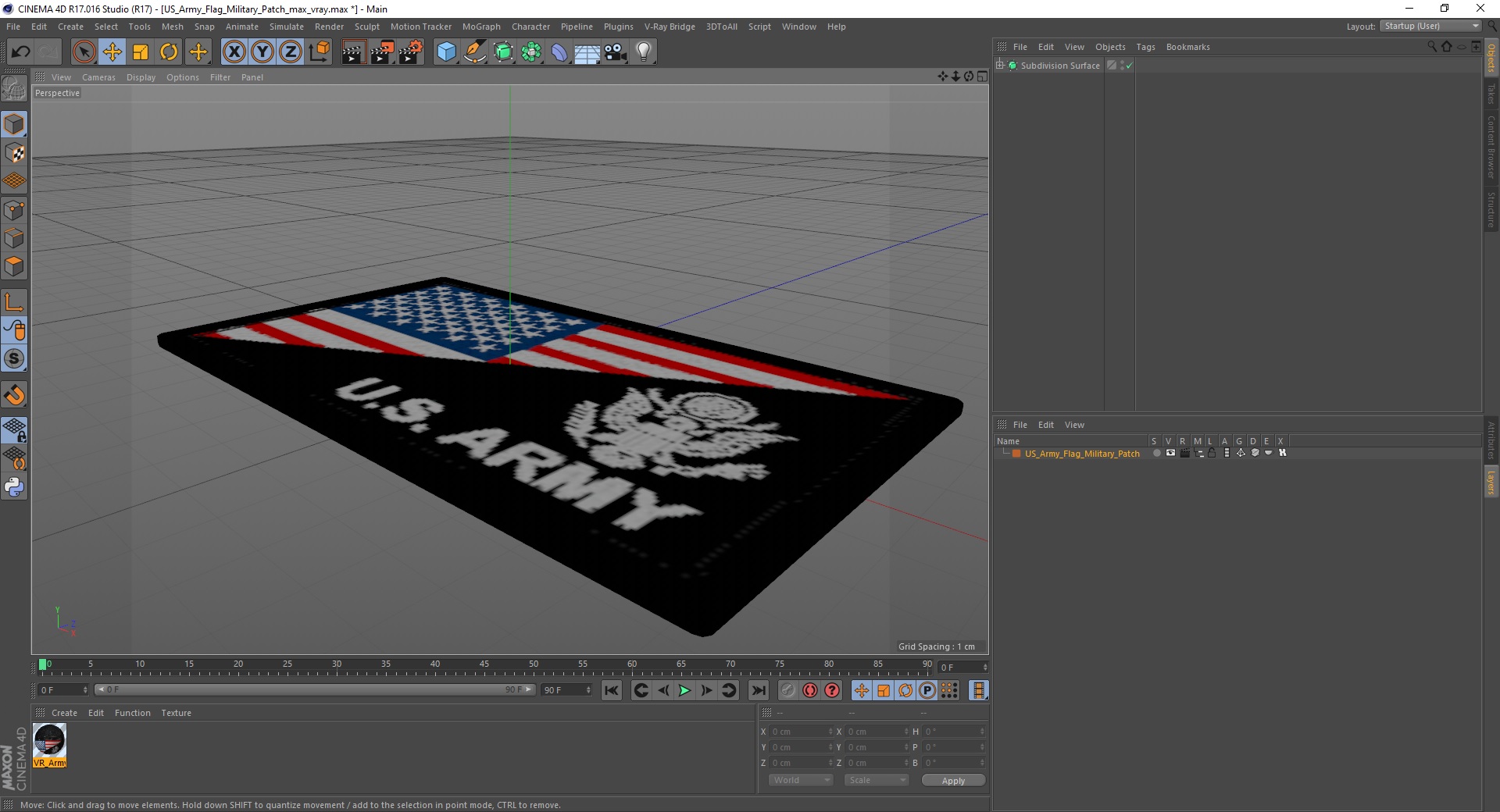Screen dimensions: 1500x812
Task: Click the Axis L-shaped tool icon
Action: 14,302
